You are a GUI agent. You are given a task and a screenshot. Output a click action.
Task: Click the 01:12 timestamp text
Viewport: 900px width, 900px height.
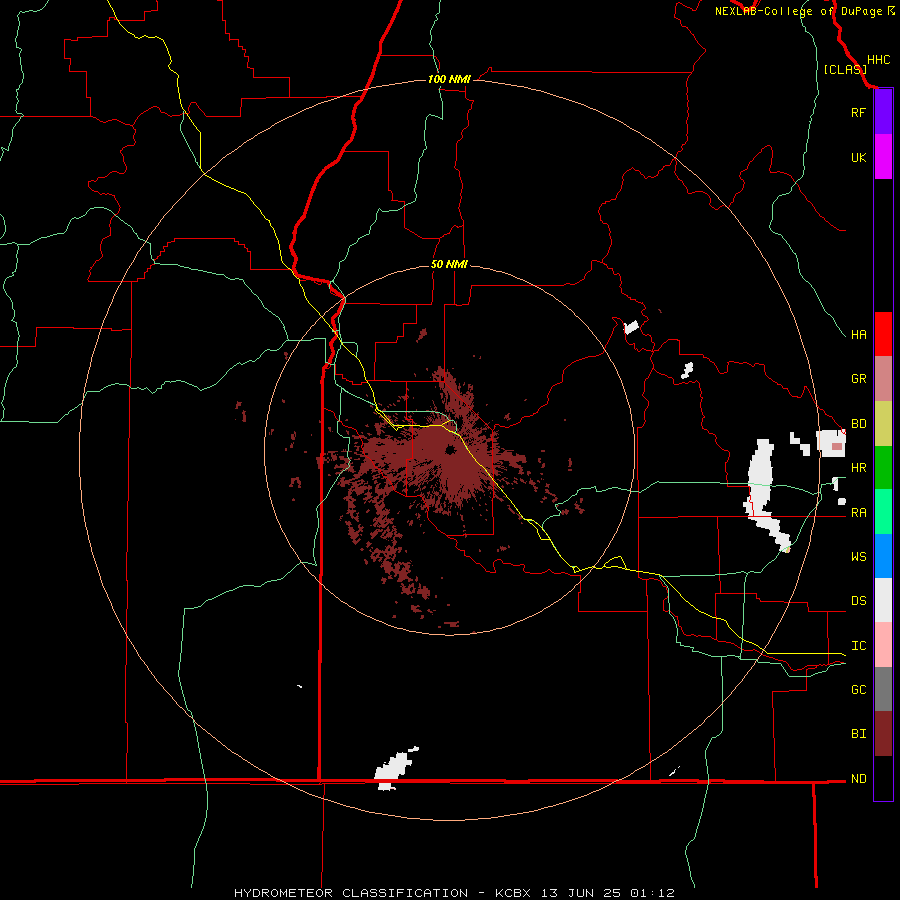653,893
